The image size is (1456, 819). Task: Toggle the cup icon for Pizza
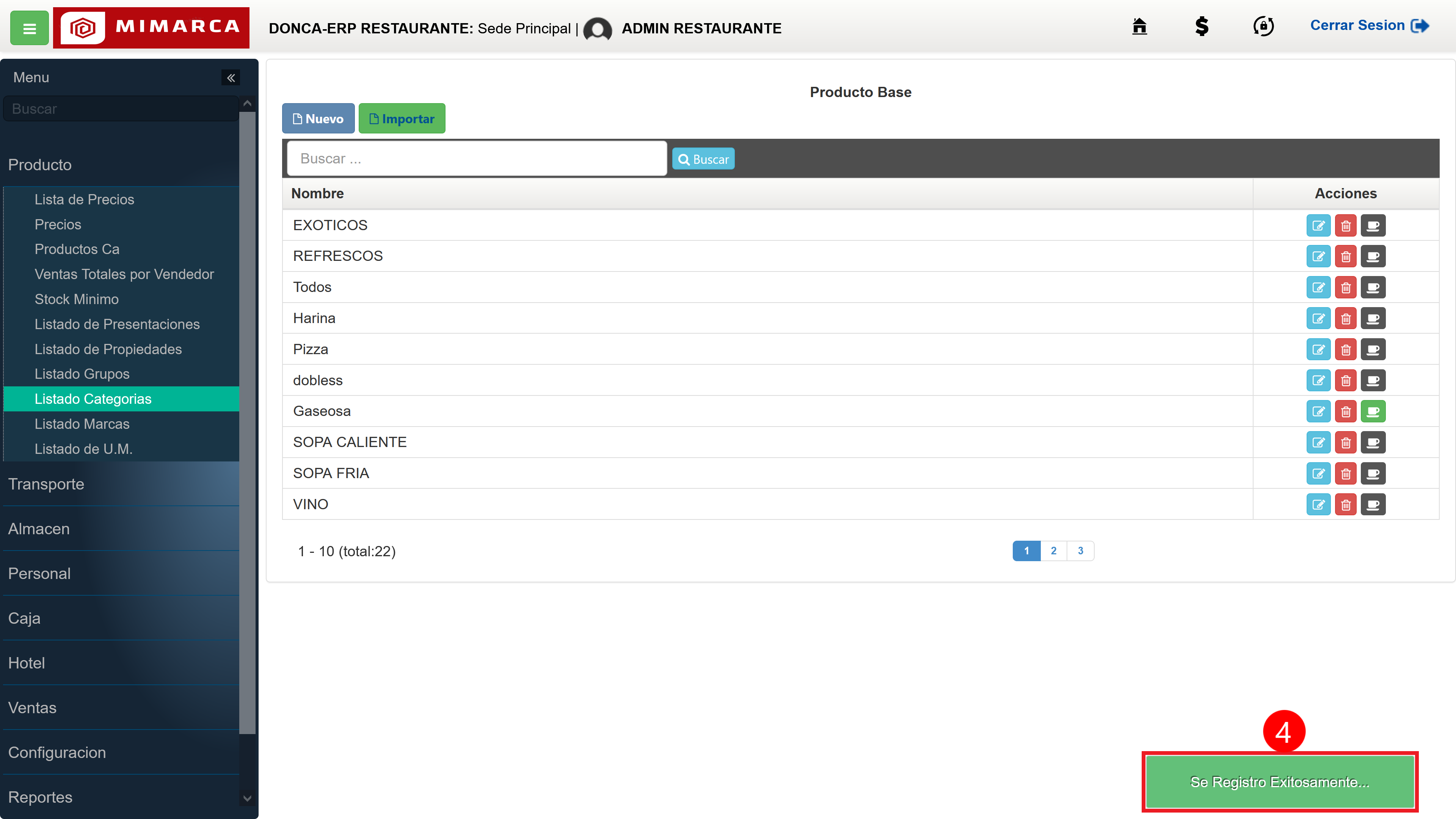(1373, 350)
